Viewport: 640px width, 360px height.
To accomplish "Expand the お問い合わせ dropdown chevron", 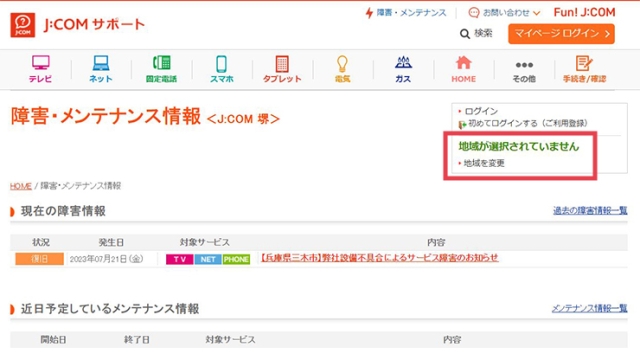I will pos(536,13).
